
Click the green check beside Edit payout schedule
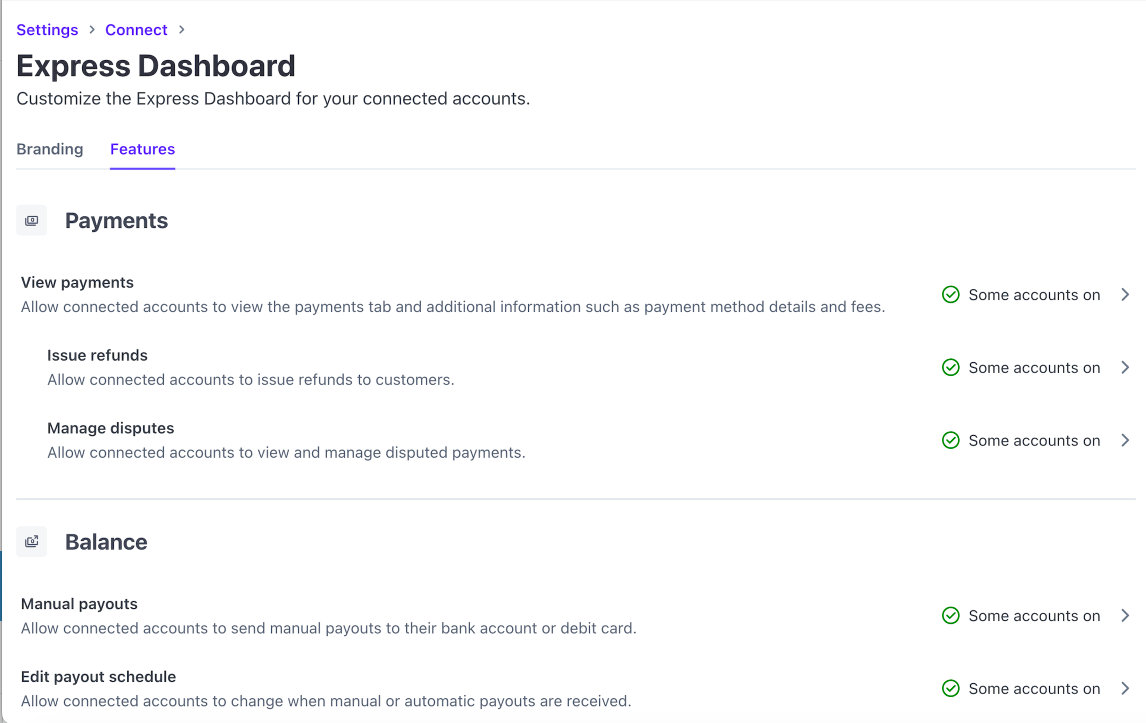point(951,689)
